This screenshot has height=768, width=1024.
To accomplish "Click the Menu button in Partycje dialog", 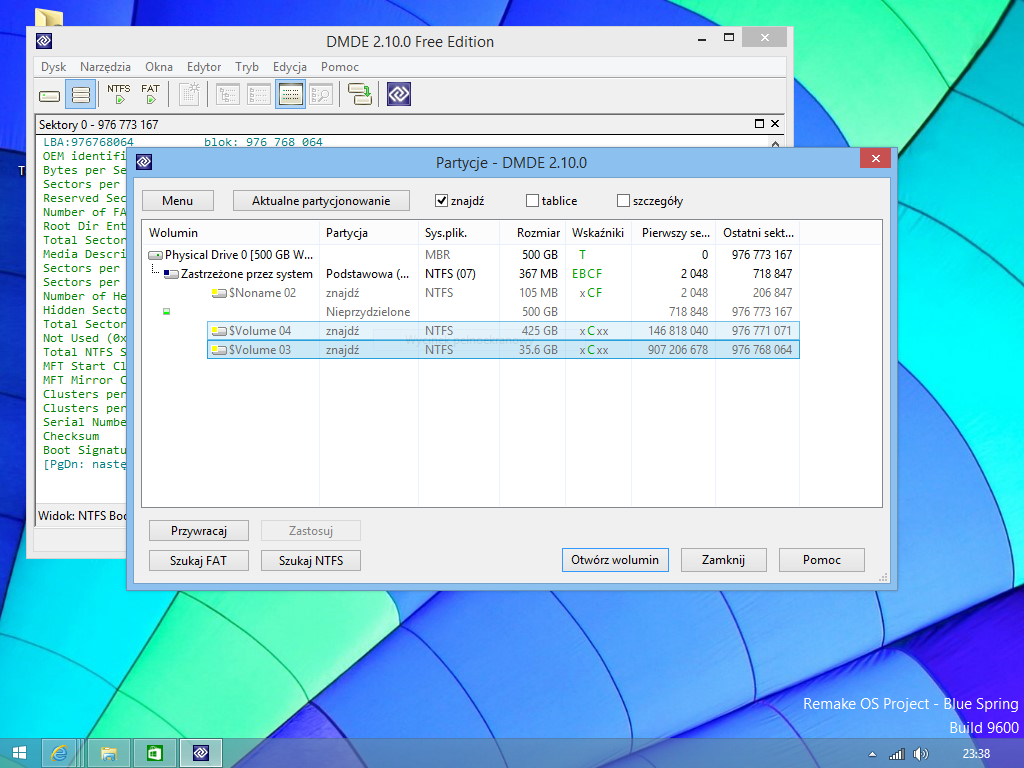I will (x=178, y=201).
